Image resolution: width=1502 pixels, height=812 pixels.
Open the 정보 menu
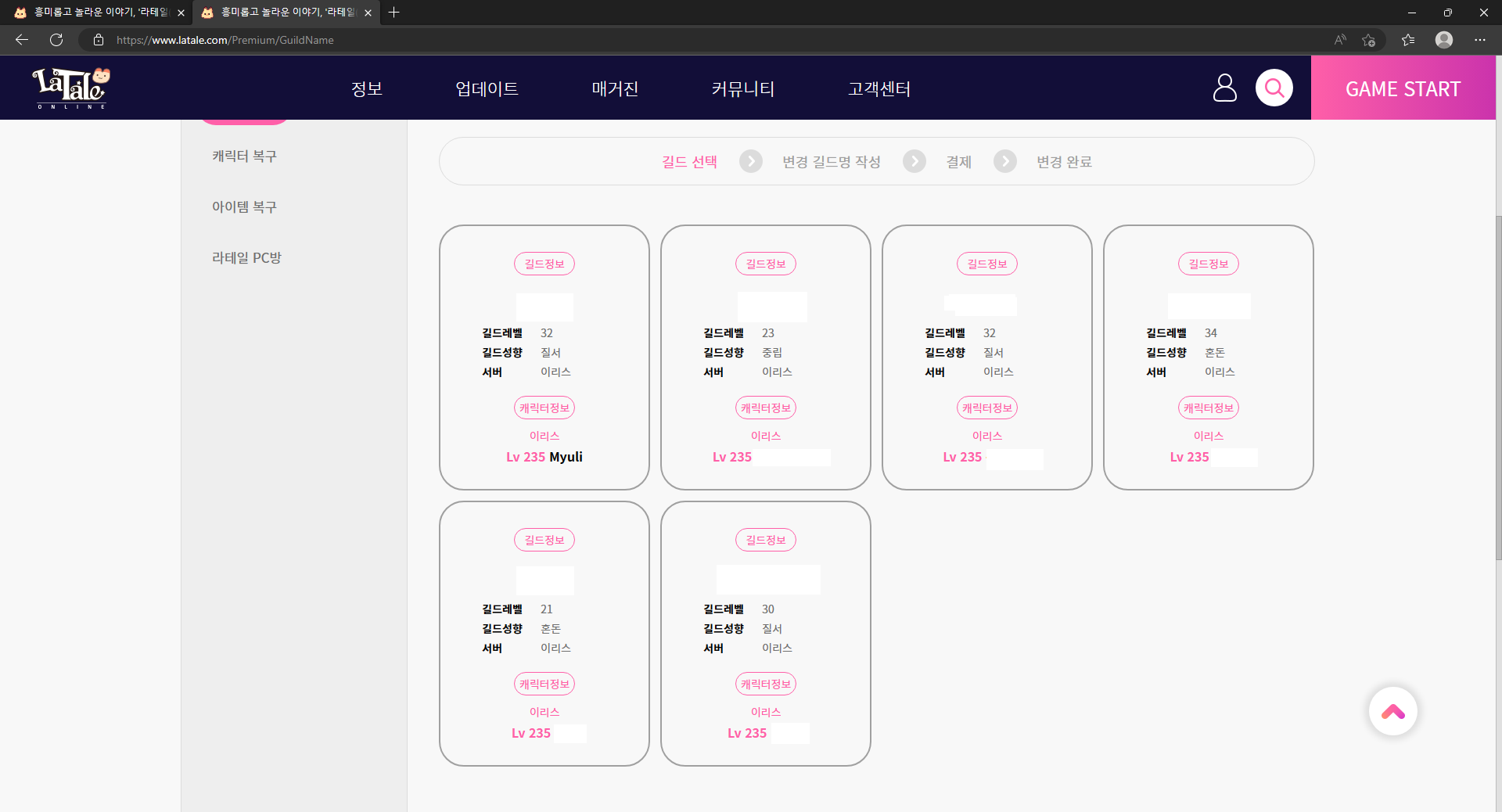pos(367,88)
